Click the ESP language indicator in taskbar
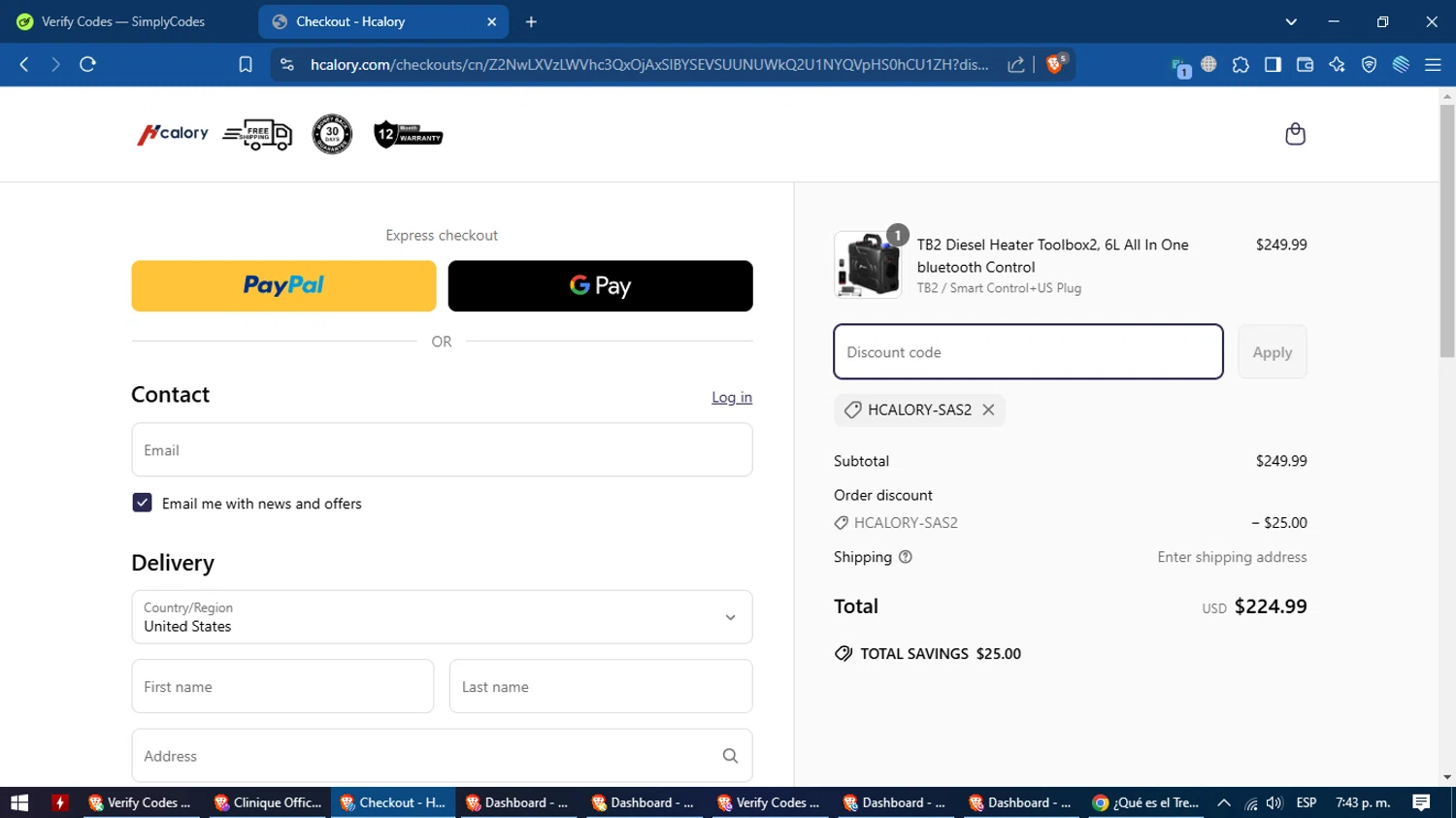1456x818 pixels. (x=1307, y=802)
